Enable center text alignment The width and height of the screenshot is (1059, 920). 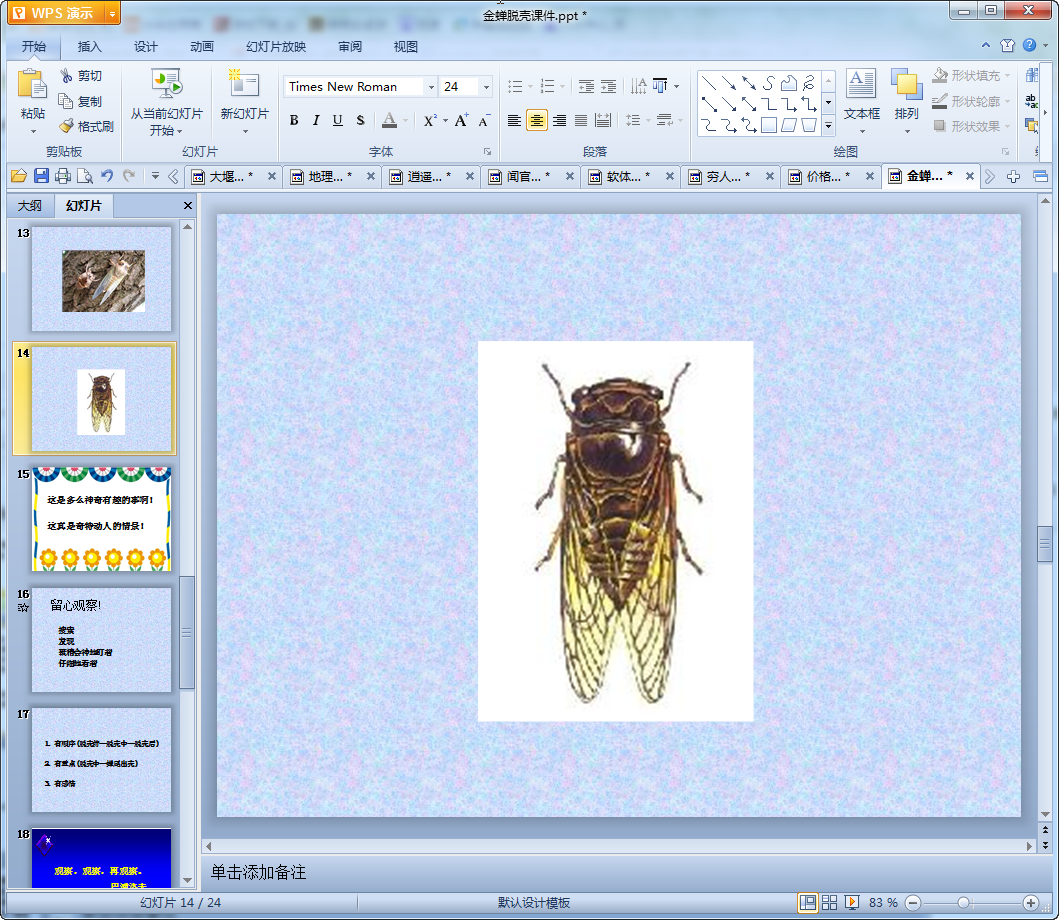537,120
